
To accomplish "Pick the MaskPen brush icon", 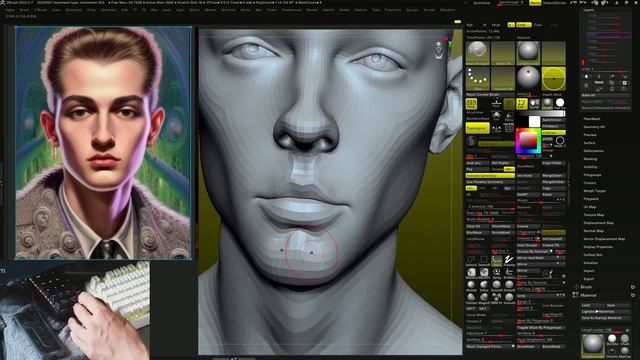I will (484, 273).
